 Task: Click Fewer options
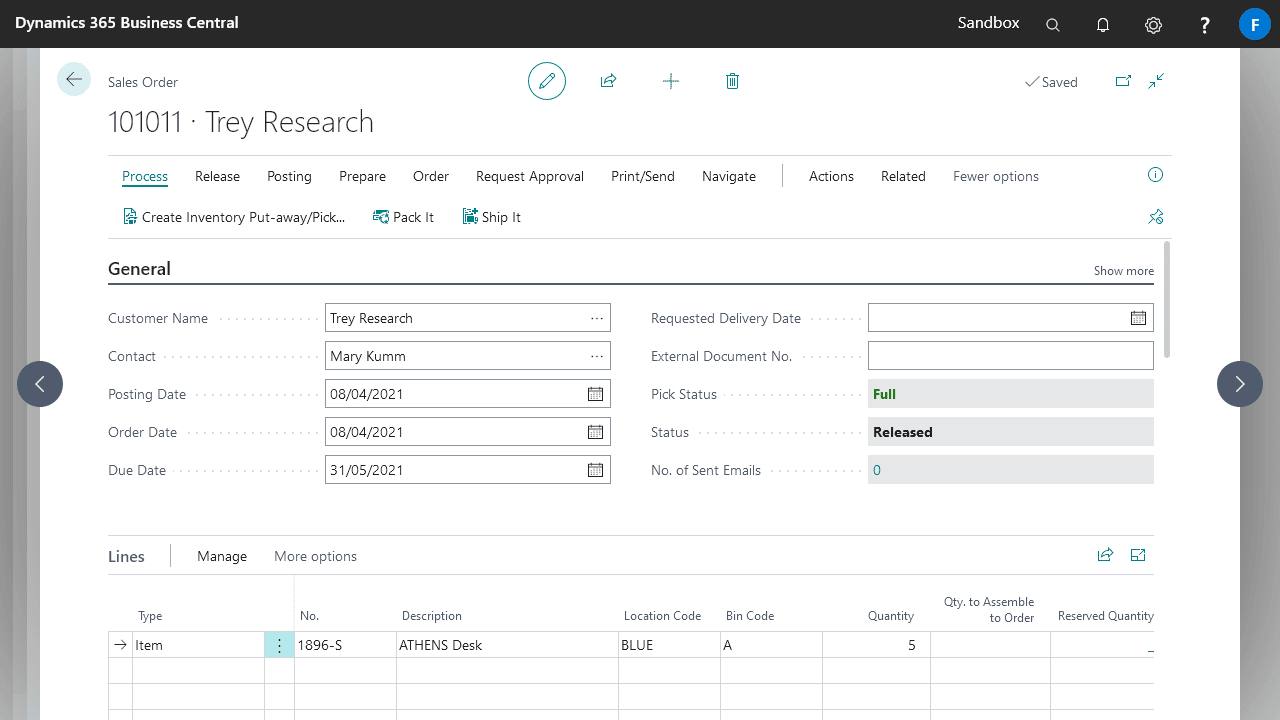996,176
